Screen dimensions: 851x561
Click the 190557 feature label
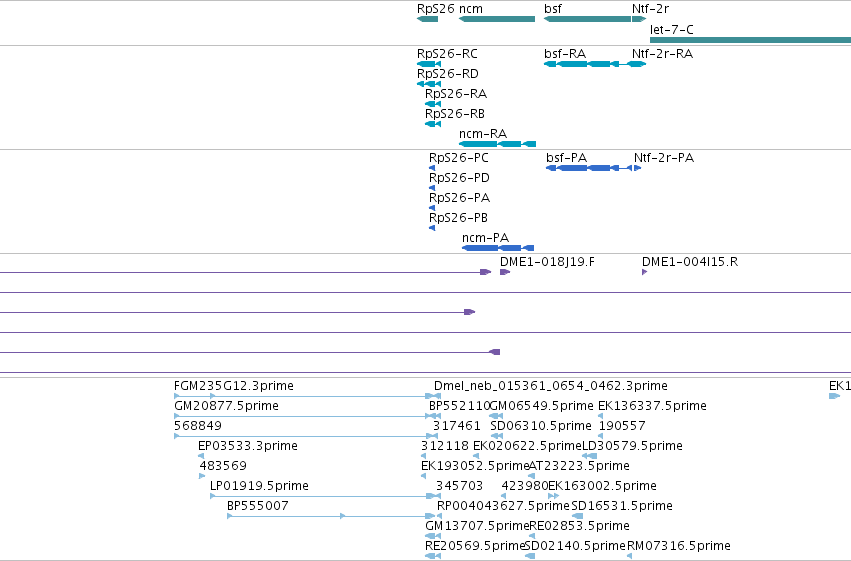point(622,426)
